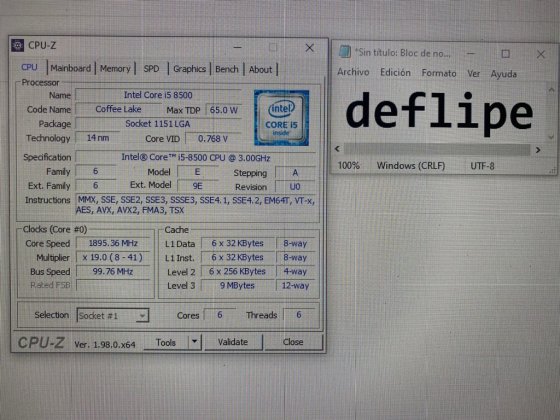Click the Stepping value 'A'
This screenshot has height=420, width=560.
(x=295, y=173)
